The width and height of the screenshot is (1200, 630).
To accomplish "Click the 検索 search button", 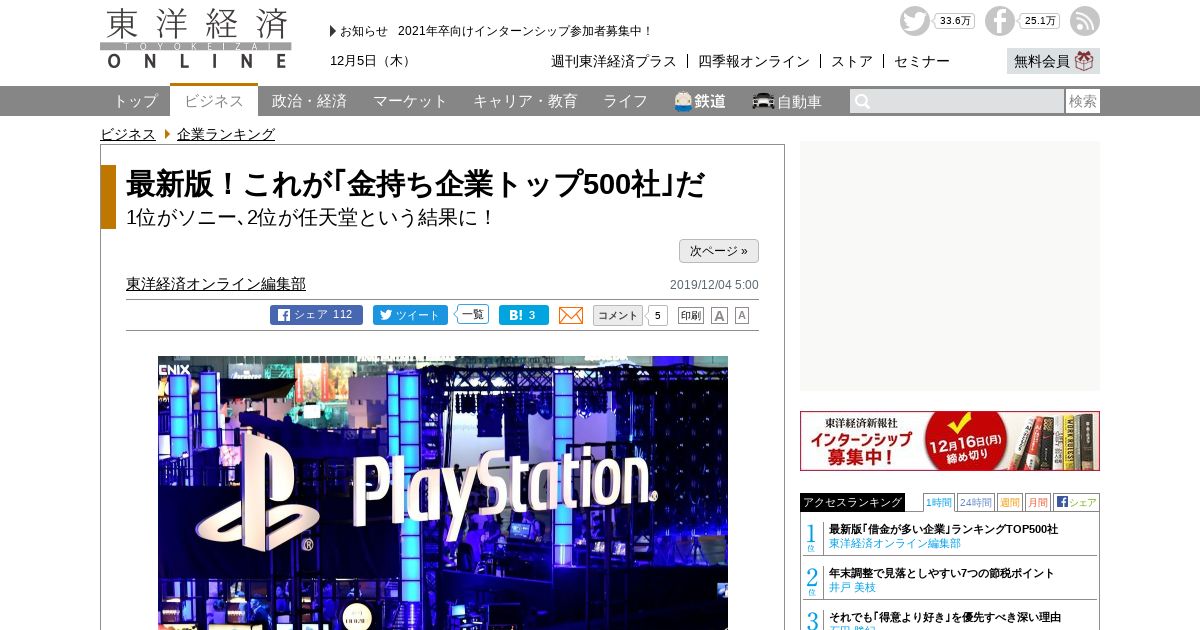I will 1083,101.
